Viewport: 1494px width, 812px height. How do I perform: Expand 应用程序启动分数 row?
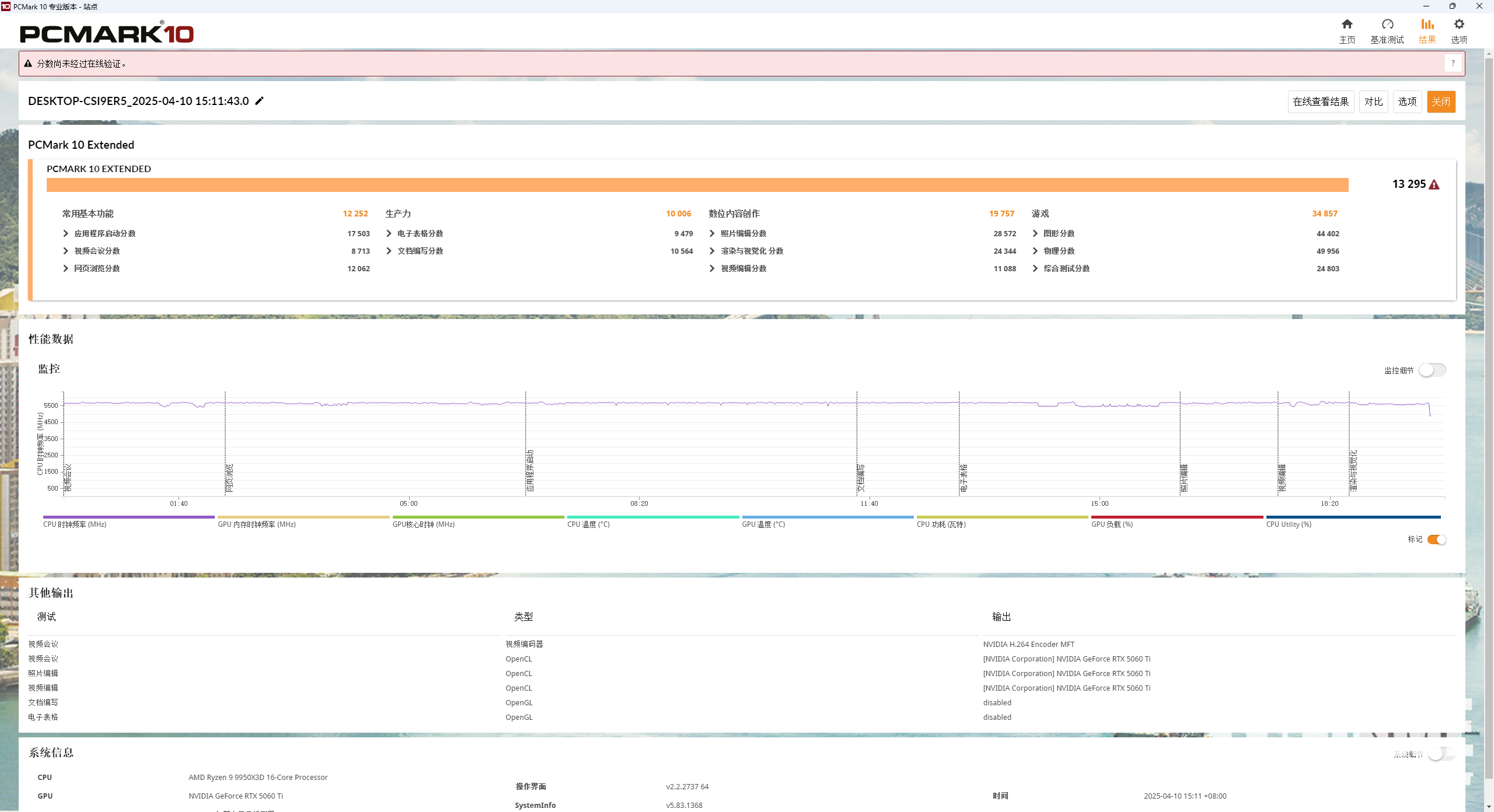65,233
